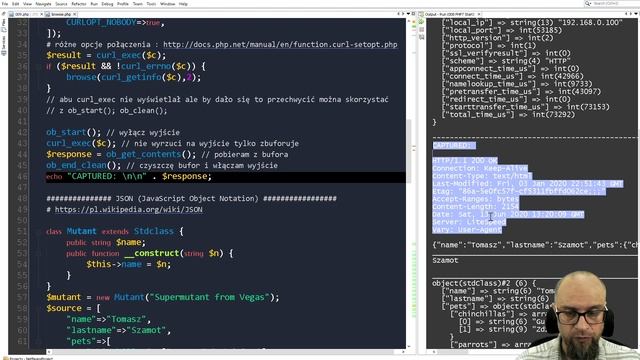Click the highlighted echo "CAPTURED:" line

[226, 177]
